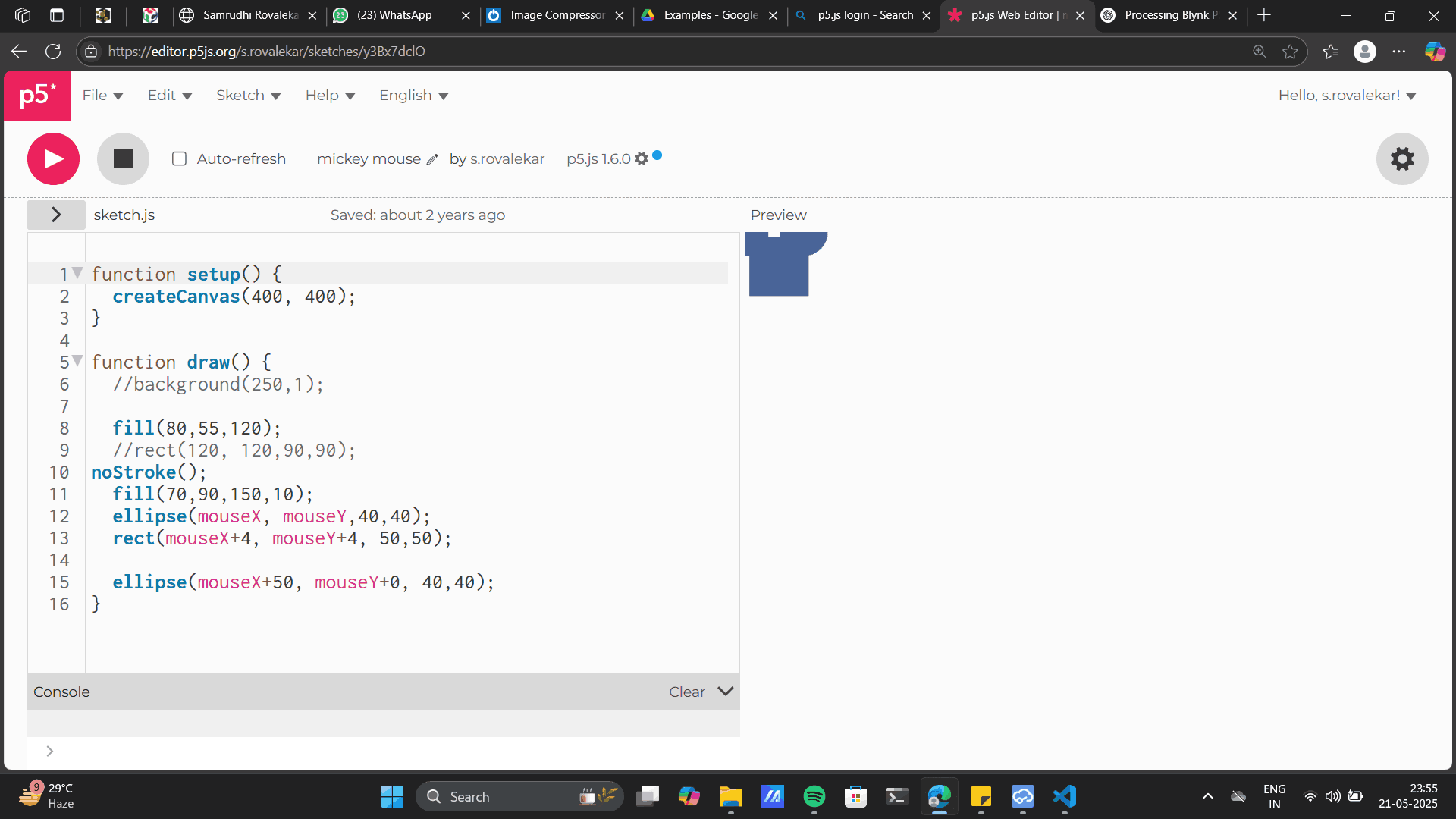Click the sketch.js file name label
Image resolution: width=1456 pixels, height=819 pixels.
124,215
